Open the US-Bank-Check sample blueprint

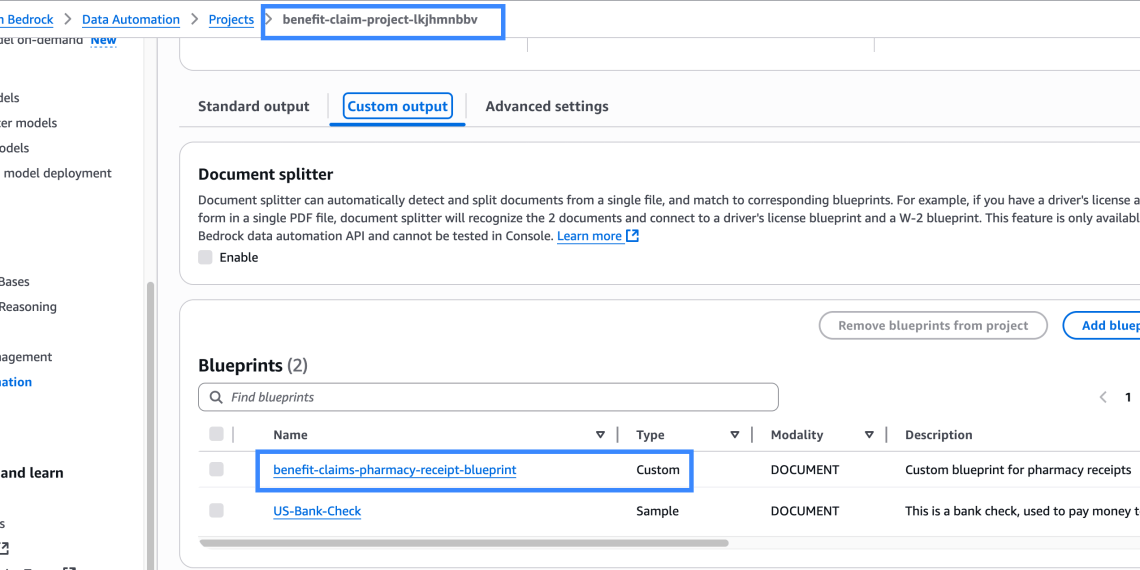pos(317,511)
